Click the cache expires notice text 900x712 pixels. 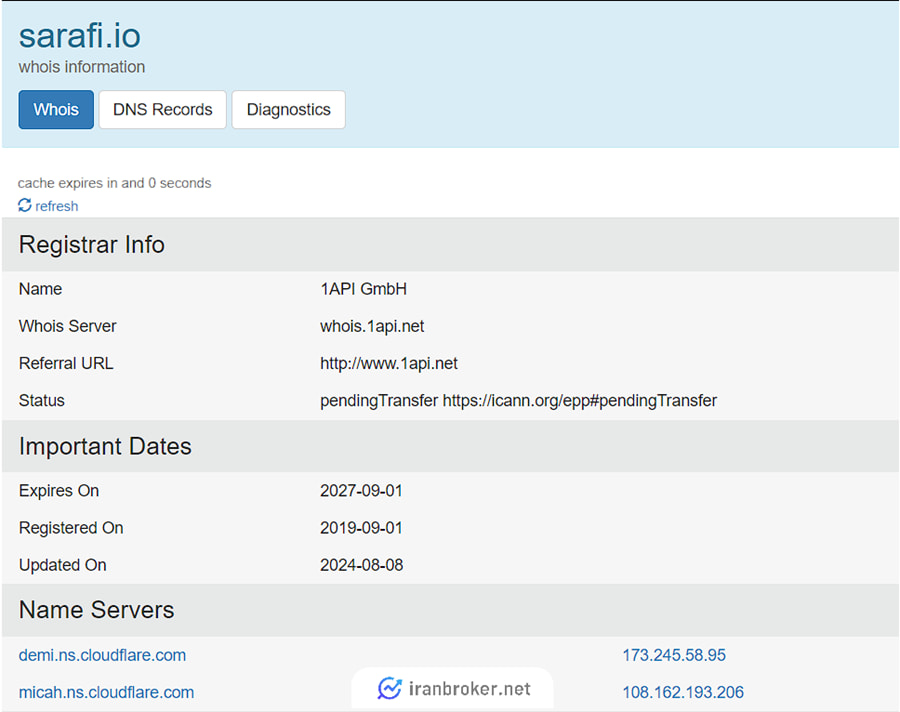click(114, 183)
